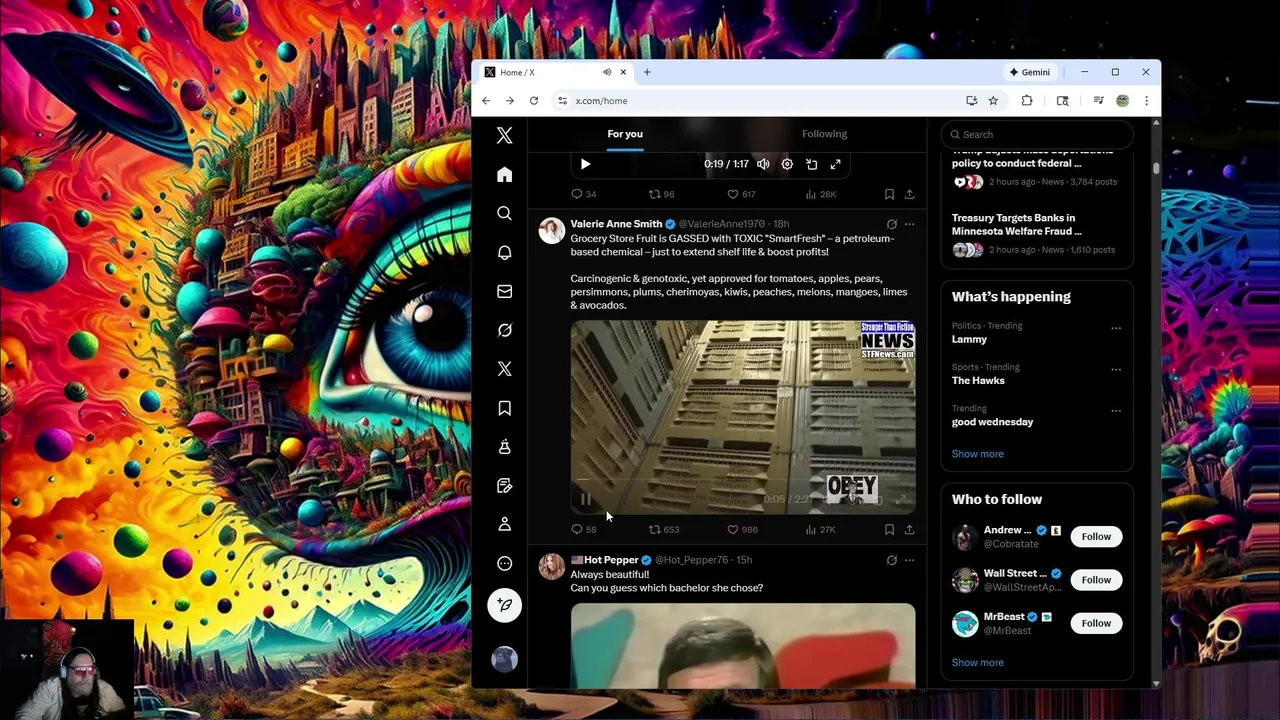The image size is (1280, 720).
Task: Open the X logo home icon in sidebar top
Action: [x=504, y=136]
